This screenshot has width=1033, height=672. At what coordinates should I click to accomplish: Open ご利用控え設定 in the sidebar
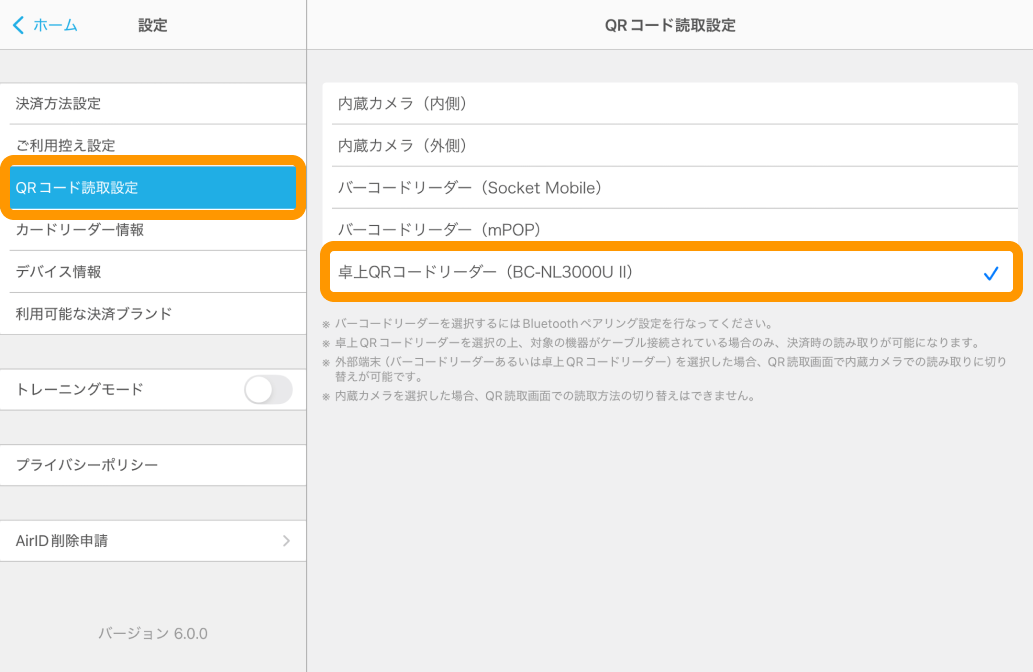click(x=66, y=146)
